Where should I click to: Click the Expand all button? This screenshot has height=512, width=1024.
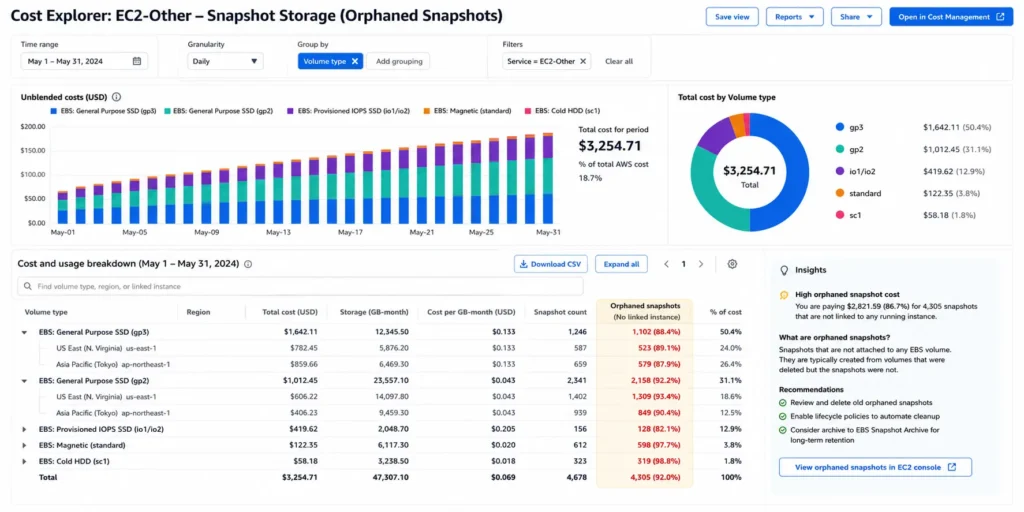(x=621, y=264)
